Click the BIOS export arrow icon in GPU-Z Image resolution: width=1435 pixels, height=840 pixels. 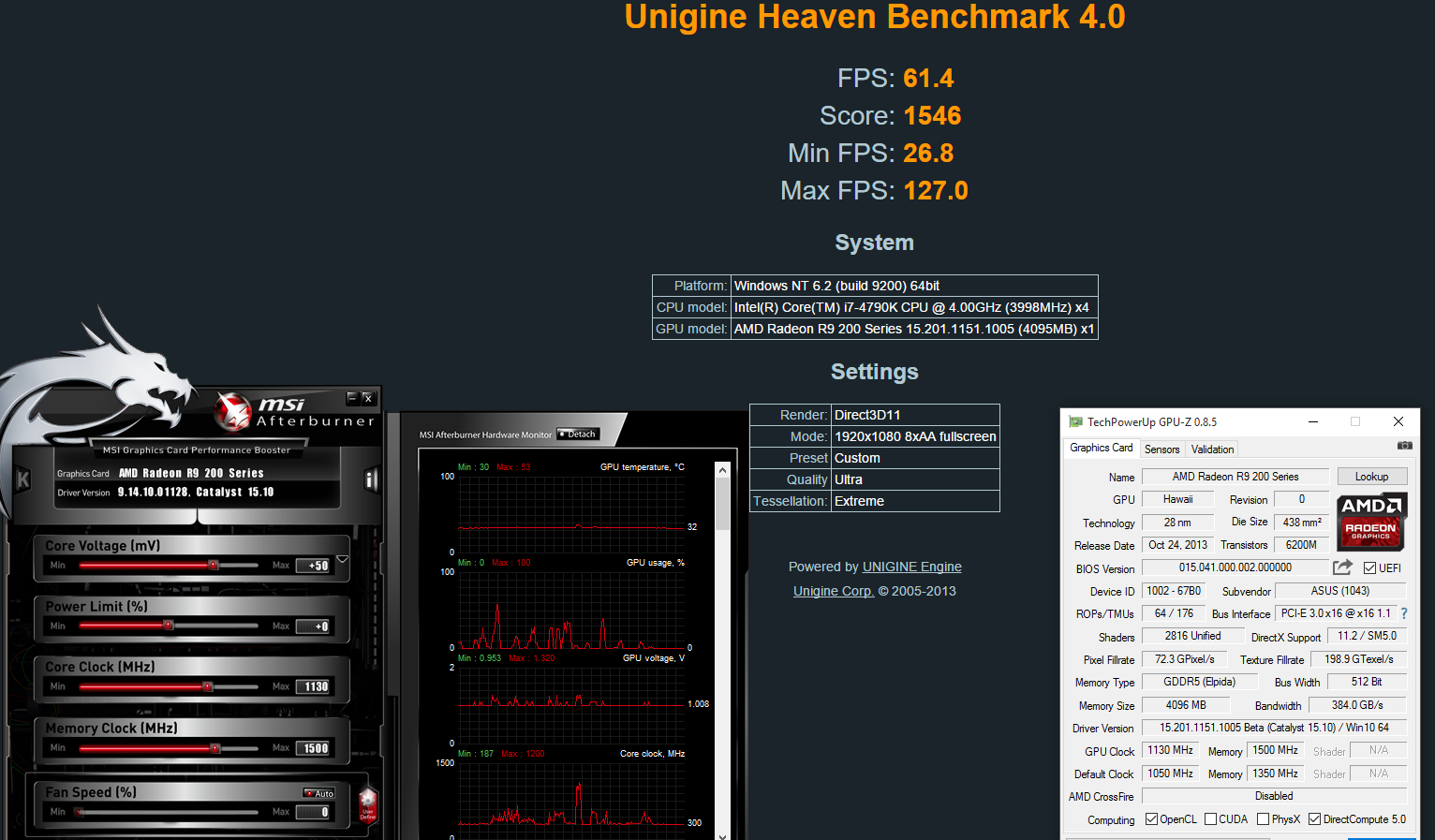pyautogui.click(x=1343, y=566)
